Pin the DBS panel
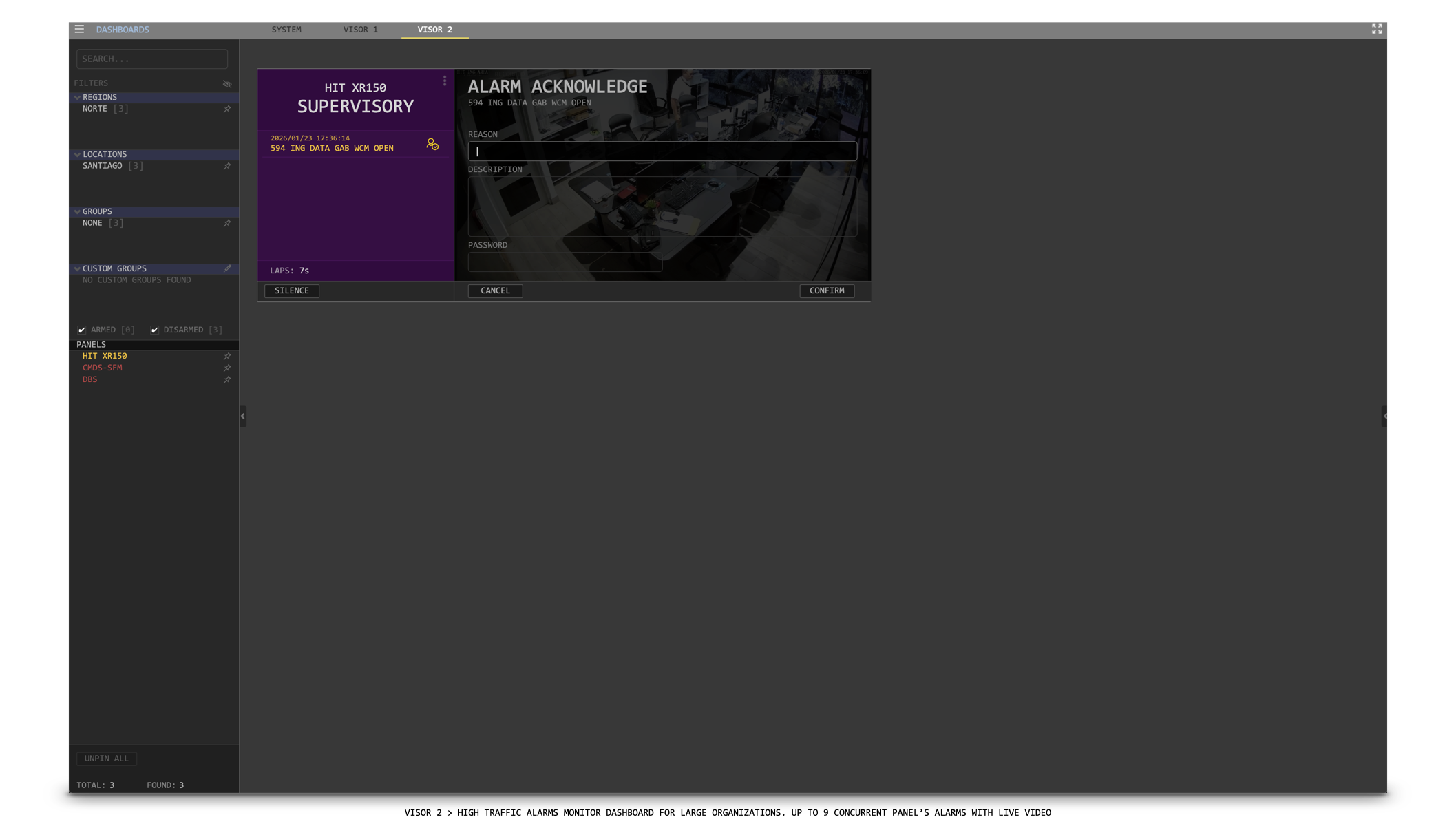Screen dimensions: 1456x826 pos(227,379)
